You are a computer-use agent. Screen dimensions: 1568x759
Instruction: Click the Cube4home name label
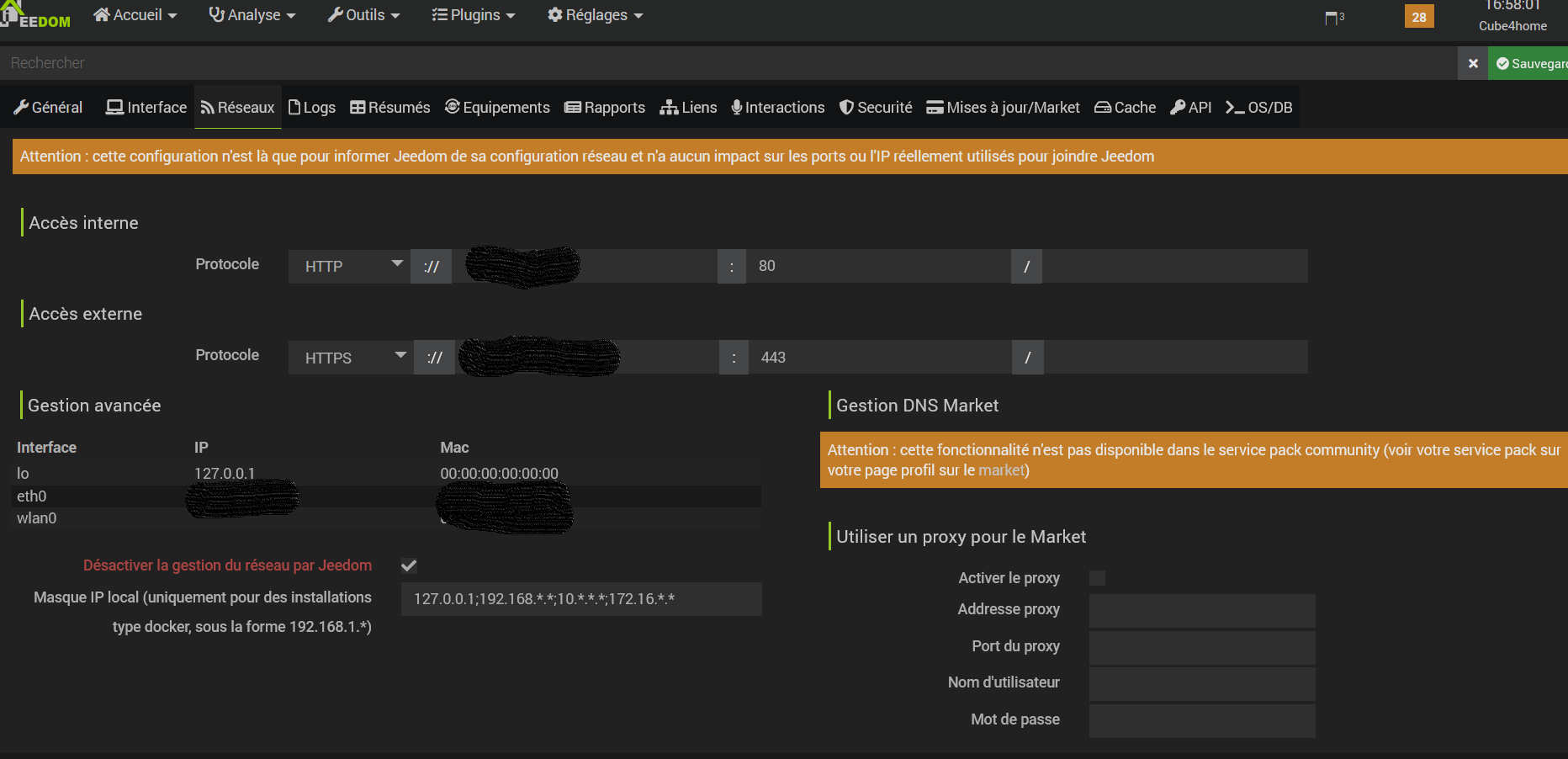(x=1512, y=26)
